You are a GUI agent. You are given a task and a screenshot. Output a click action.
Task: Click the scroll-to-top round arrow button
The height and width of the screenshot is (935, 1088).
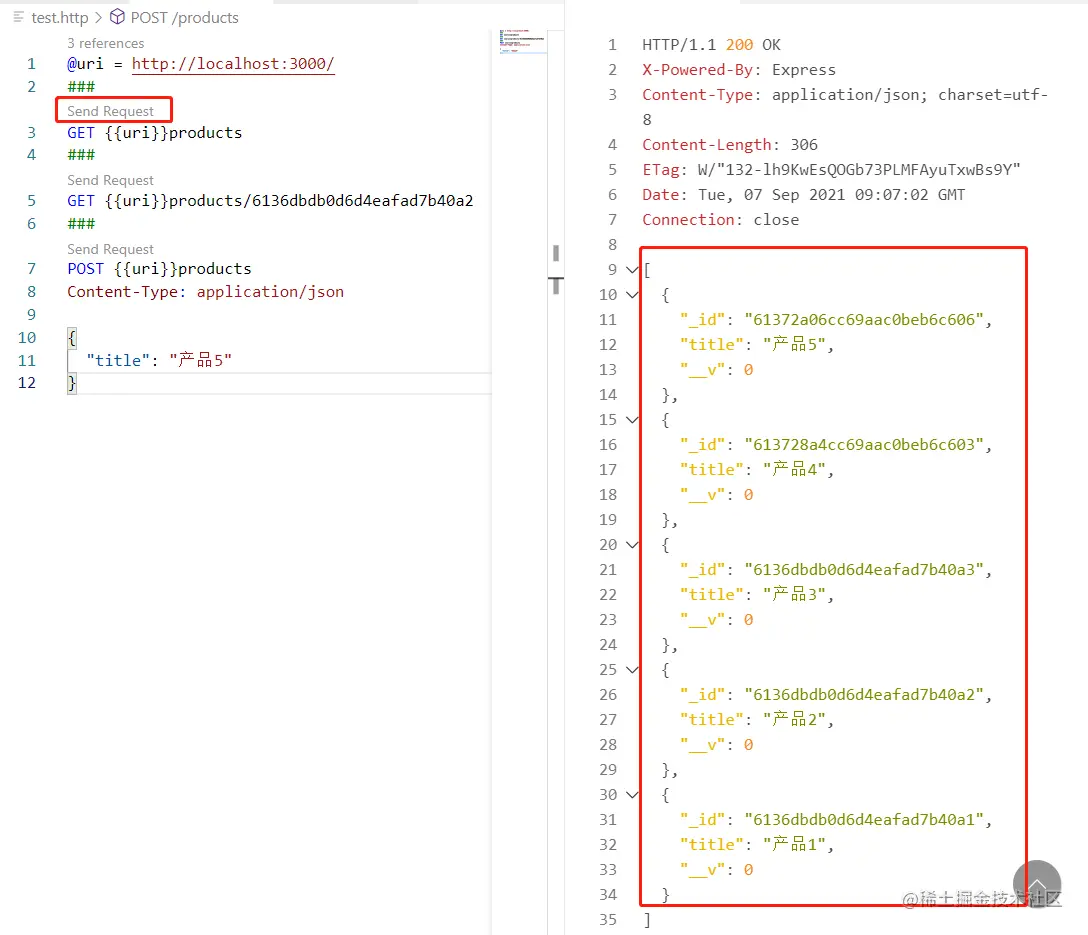click(1037, 884)
